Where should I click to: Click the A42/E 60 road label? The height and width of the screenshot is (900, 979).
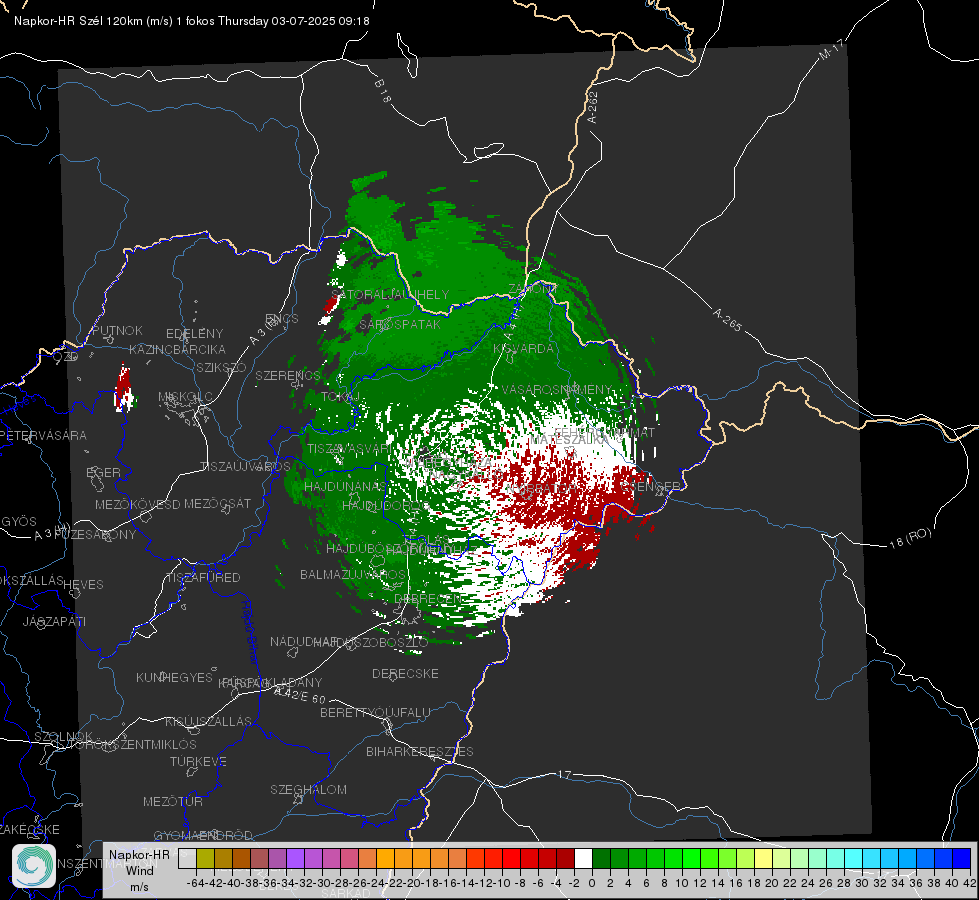(300, 695)
